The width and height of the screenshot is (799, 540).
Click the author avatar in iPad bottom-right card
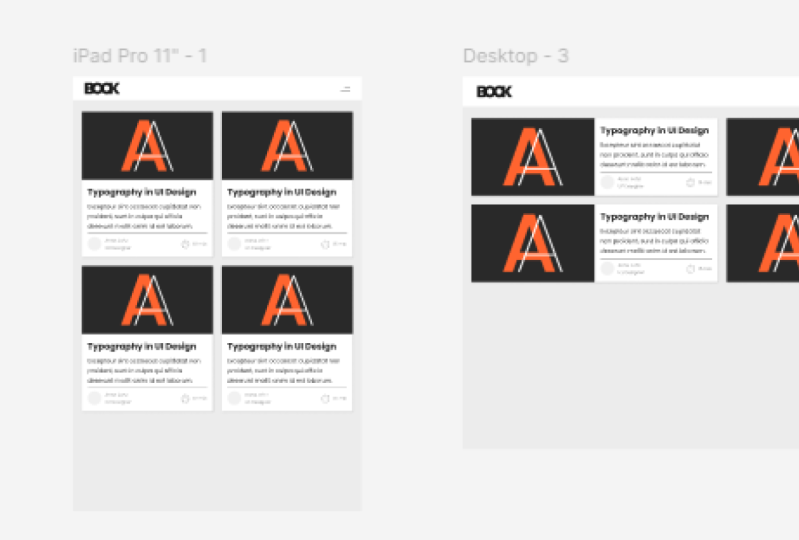[x=234, y=398]
